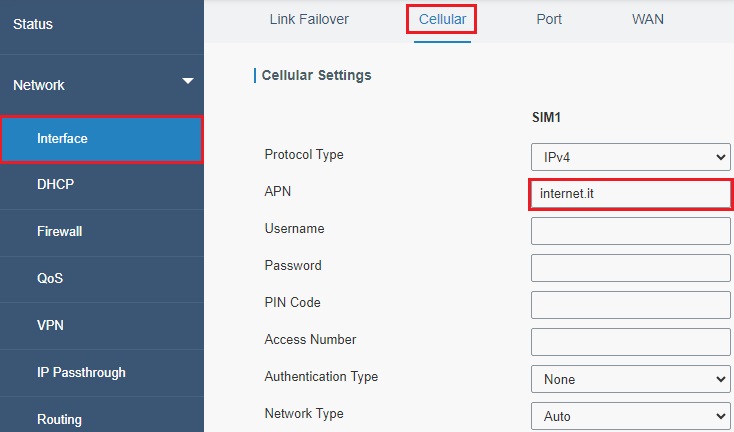Open the Routing page
This screenshot has height=432, width=734.
pos(59,419)
